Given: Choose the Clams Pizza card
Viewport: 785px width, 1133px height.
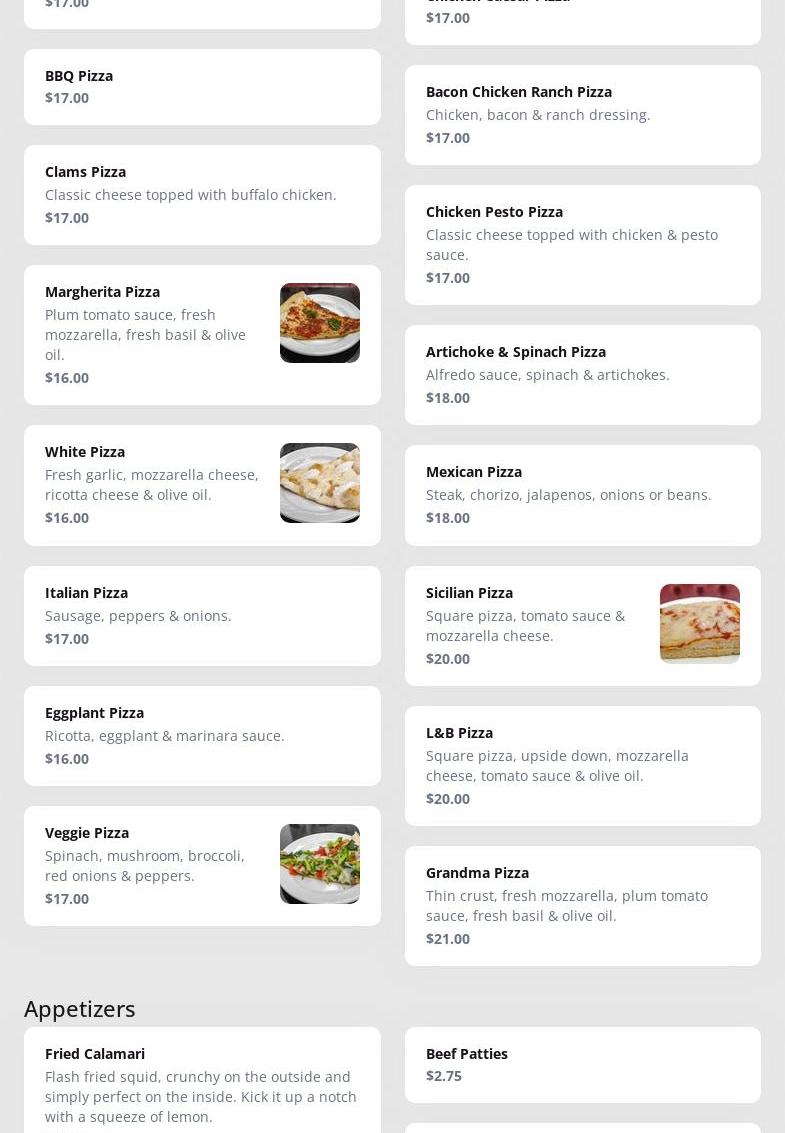Looking at the screenshot, I should (x=202, y=195).
